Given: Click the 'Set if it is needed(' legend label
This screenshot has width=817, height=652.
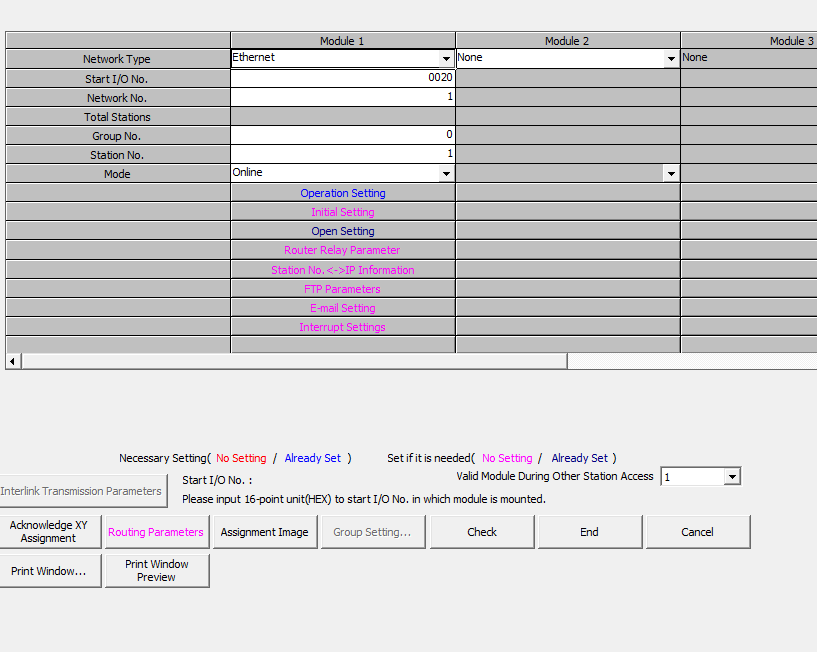Looking at the screenshot, I should point(431,458).
